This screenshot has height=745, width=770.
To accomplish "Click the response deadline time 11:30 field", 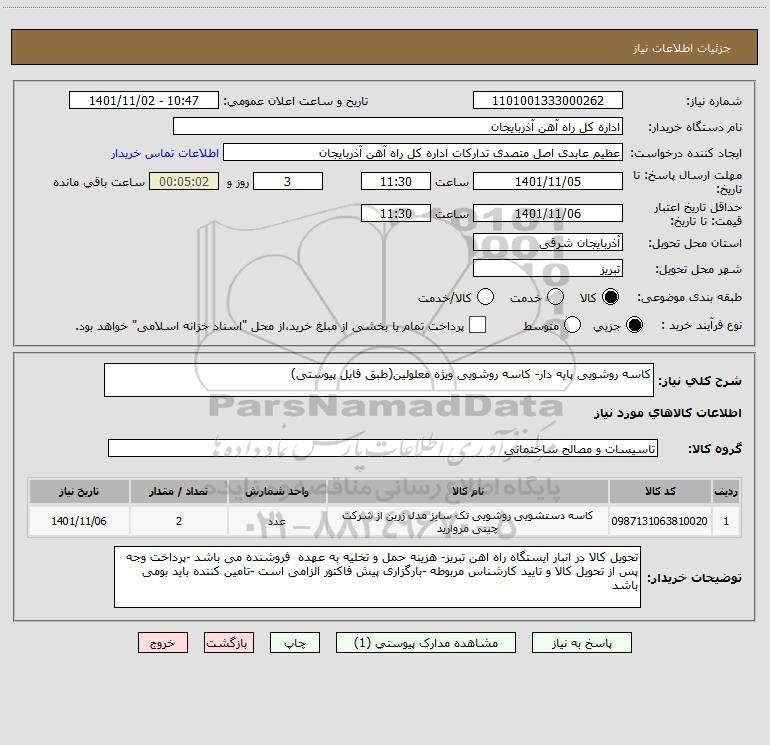I will [x=396, y=181].
